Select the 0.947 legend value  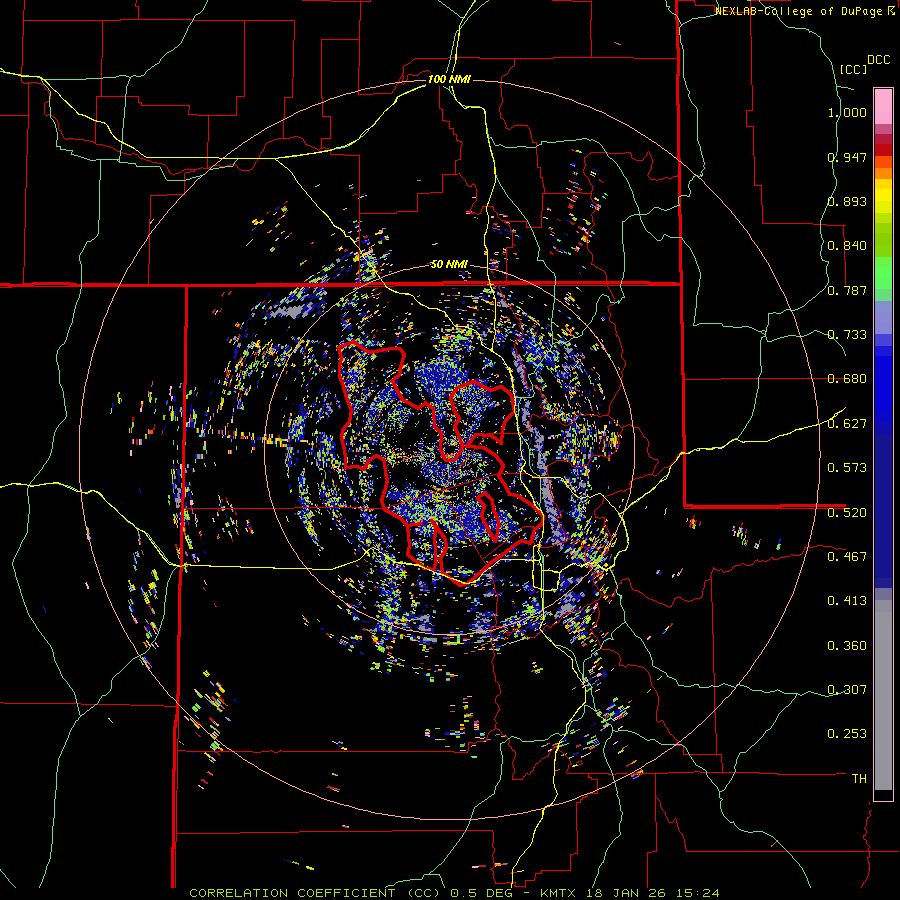(x=847, y=157)
